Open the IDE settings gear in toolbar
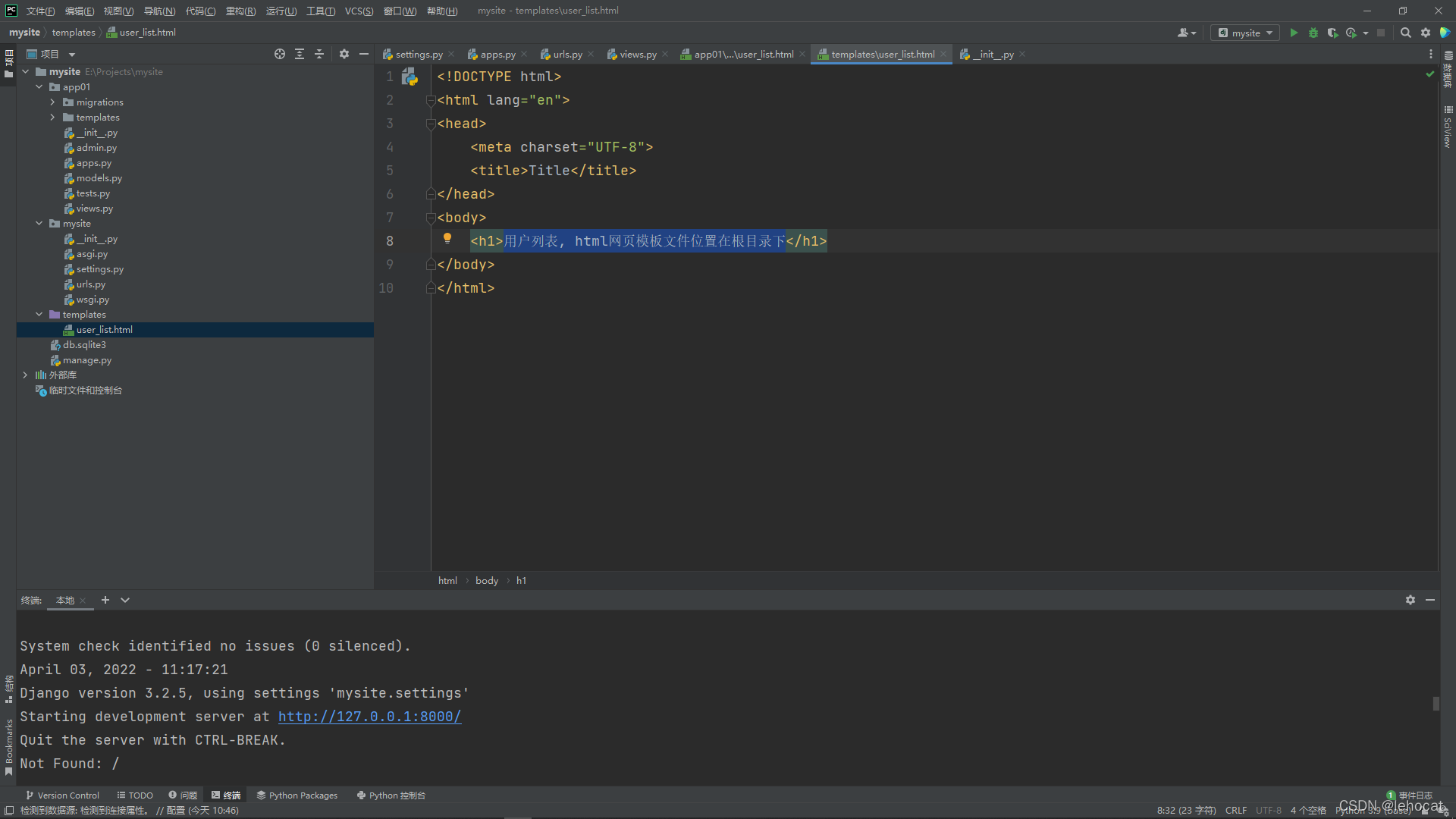The image size is (1456, 819). point(1426,33)
